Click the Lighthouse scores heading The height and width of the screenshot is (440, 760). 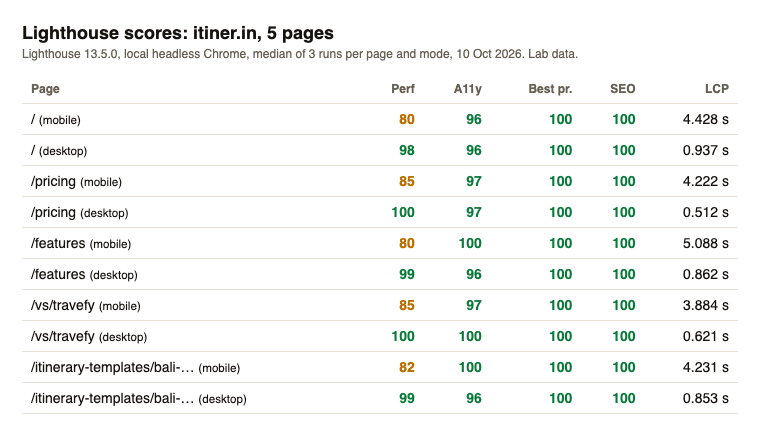(178, 33)
